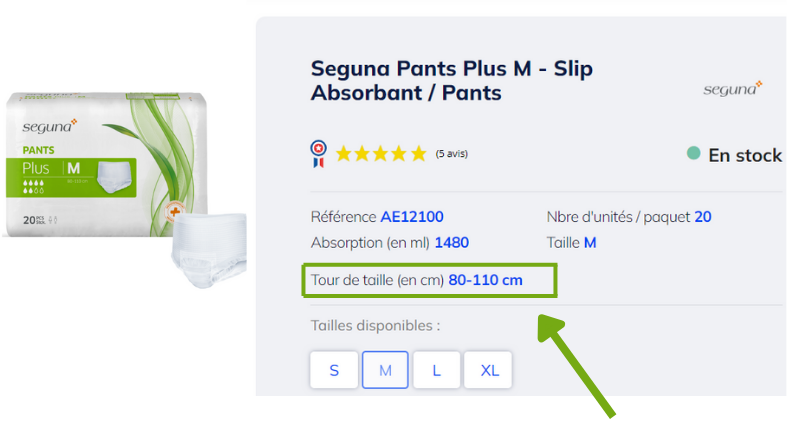
Task: Open the 5 avis reviews link
Action: pyautogui.click(x=452, y=154)
